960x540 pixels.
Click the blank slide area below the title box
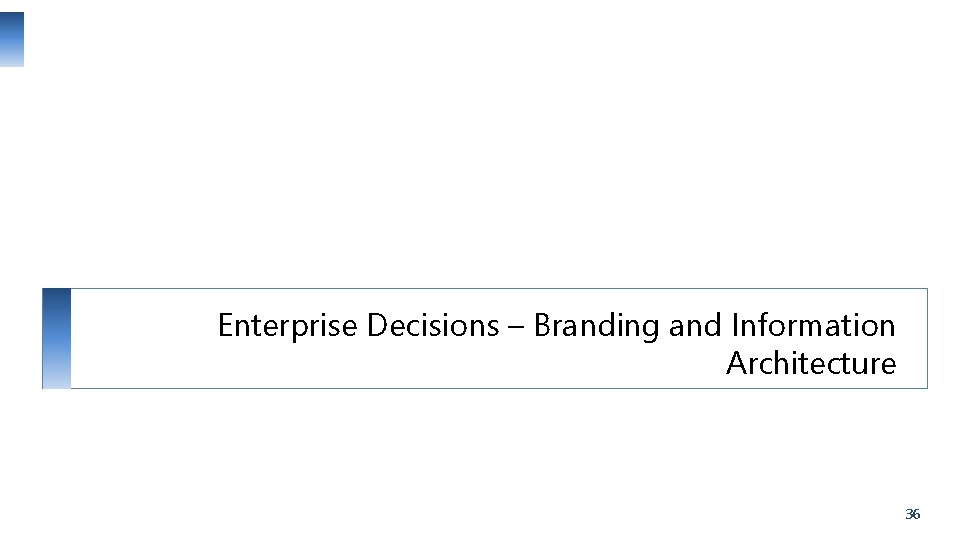click(480, 460)
